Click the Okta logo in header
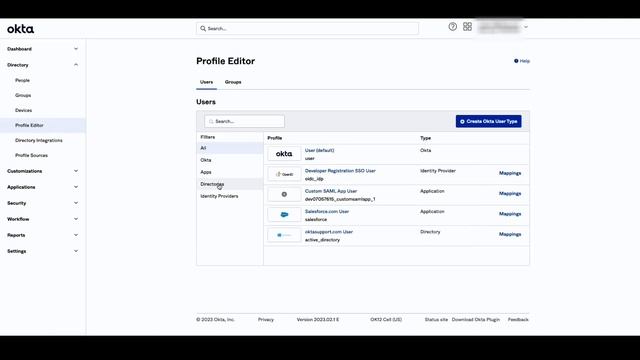The height and width of the screenshot is (360, 640). [20, 29]
